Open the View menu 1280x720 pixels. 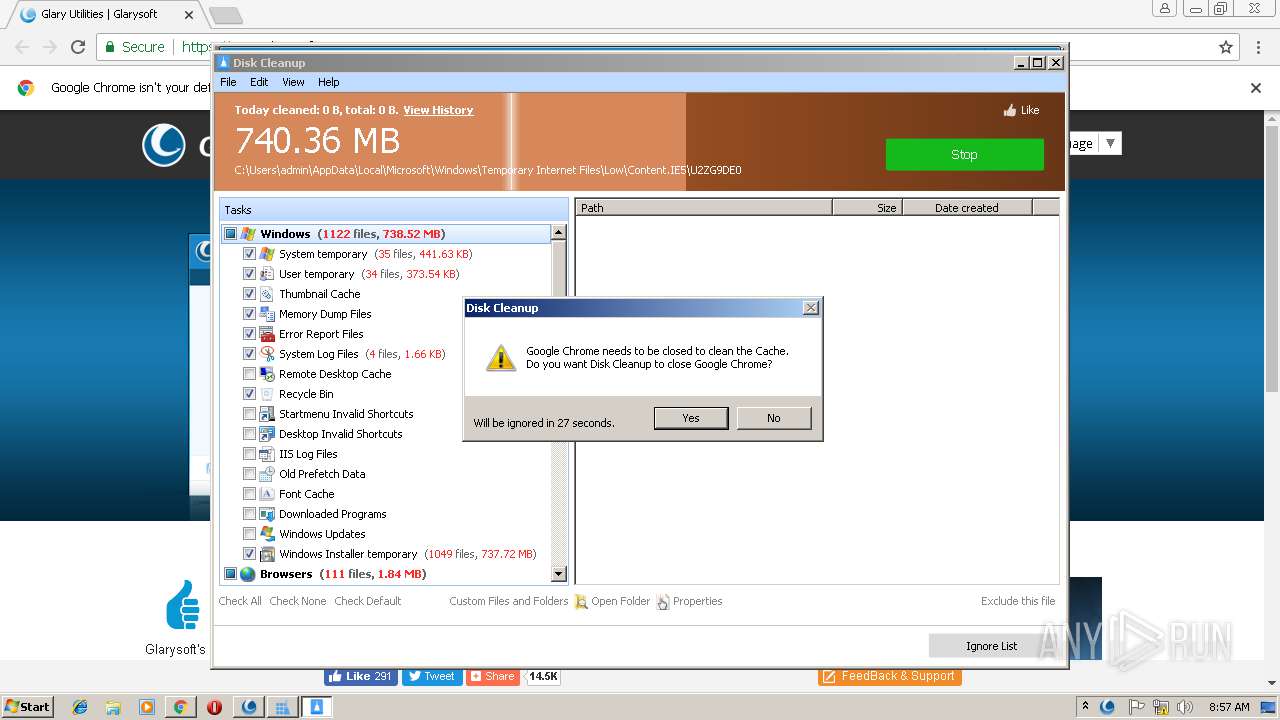[293, 82]
